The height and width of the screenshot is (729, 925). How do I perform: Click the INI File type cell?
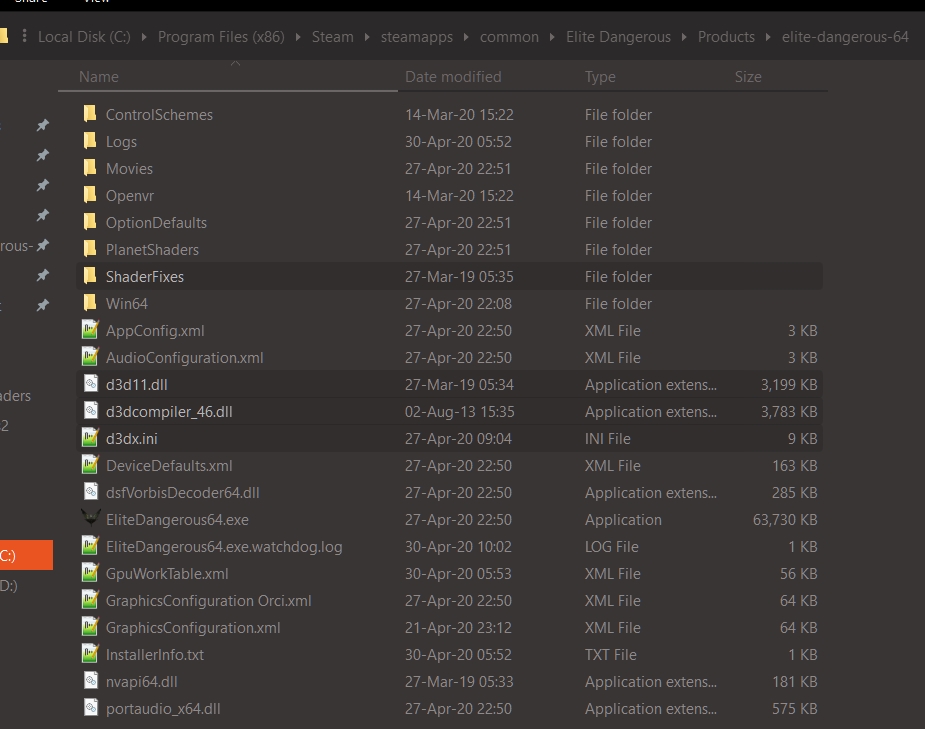pos(608,439)
